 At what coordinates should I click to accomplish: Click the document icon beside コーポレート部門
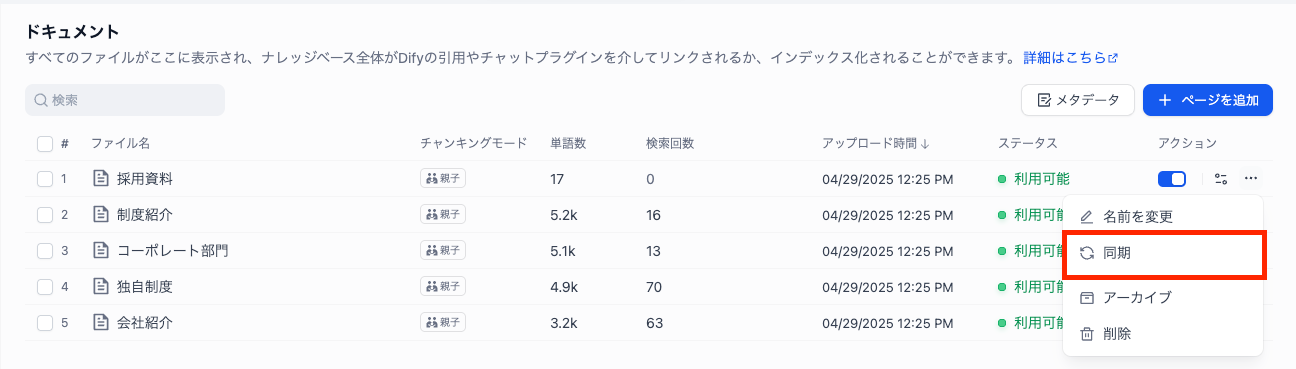point(100,250)
